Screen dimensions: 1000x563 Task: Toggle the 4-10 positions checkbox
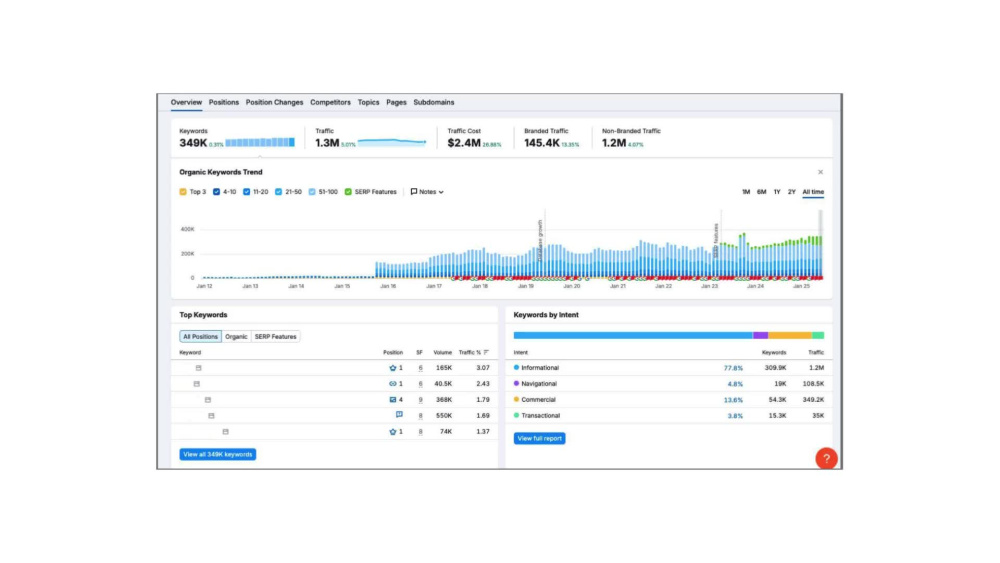(216, 191)
